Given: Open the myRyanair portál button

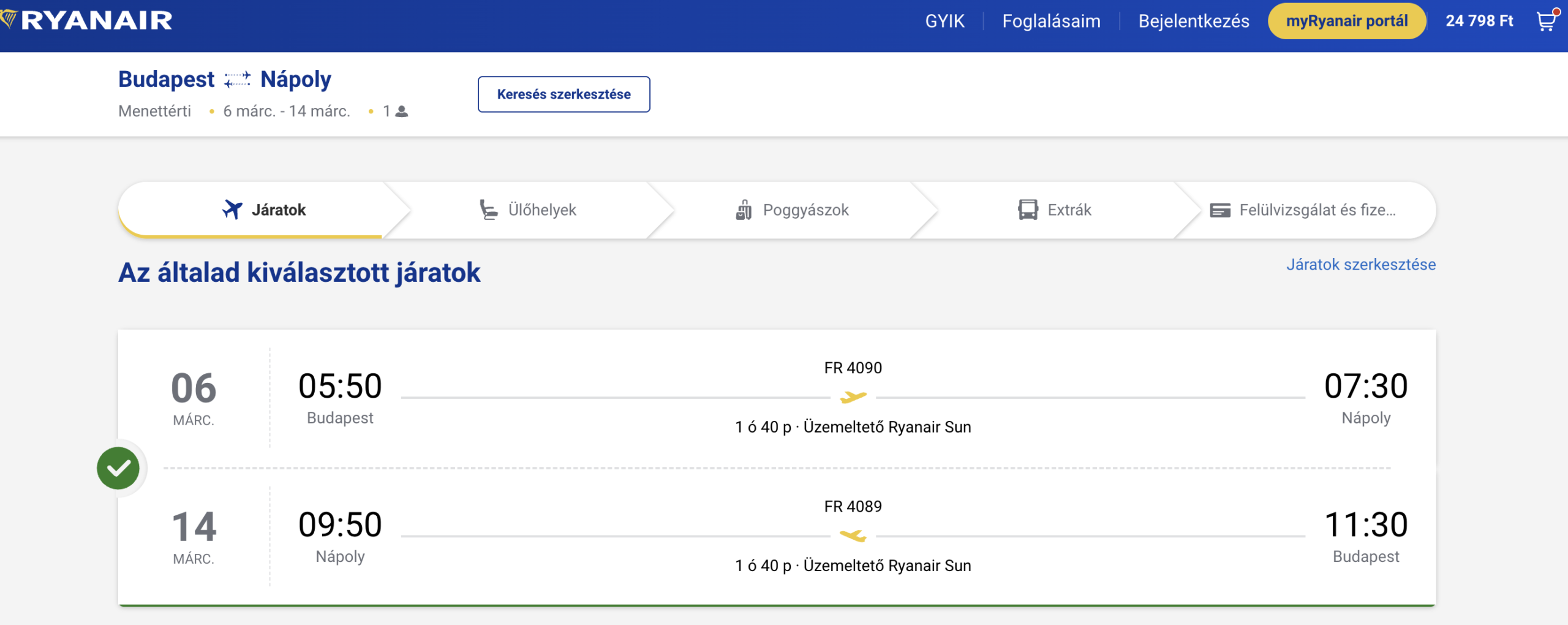Looking at the screenshot, I should click(1346, 21).
